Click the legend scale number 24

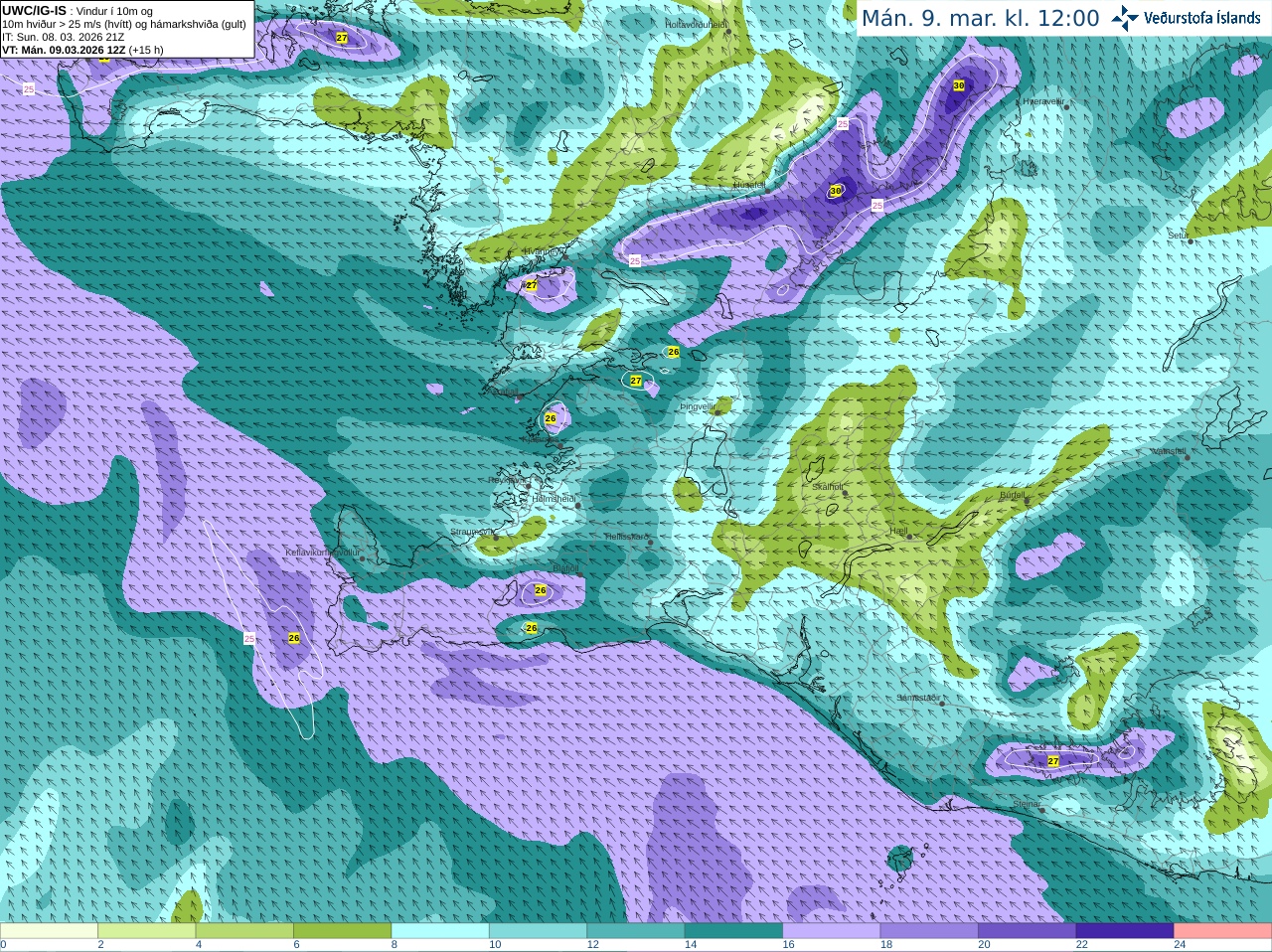[1180, 945]
